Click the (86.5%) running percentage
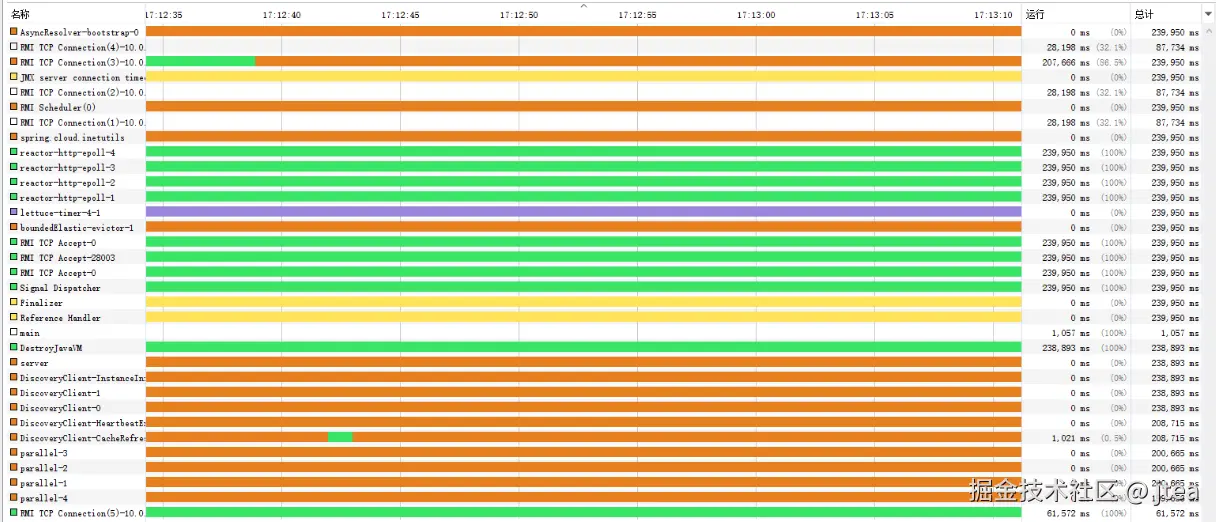This screenshot has width=1216, height=522. (1112, 62)
